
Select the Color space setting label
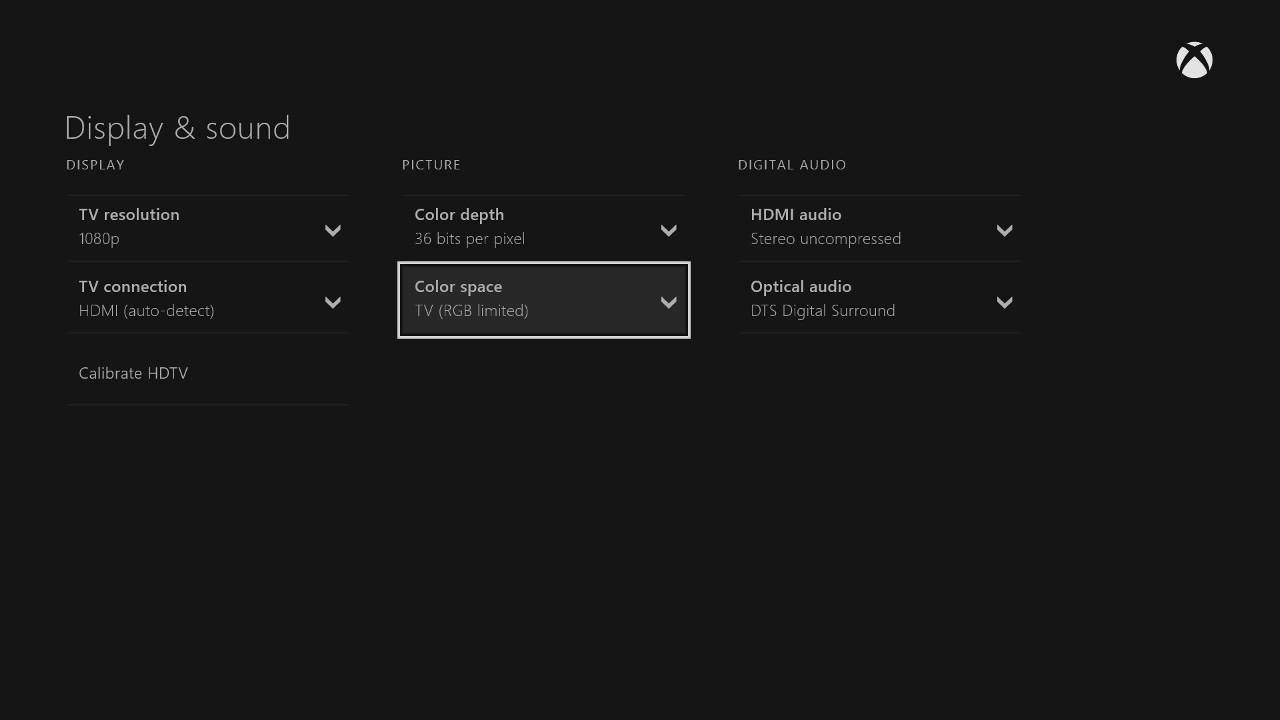[x=458, y=286]
